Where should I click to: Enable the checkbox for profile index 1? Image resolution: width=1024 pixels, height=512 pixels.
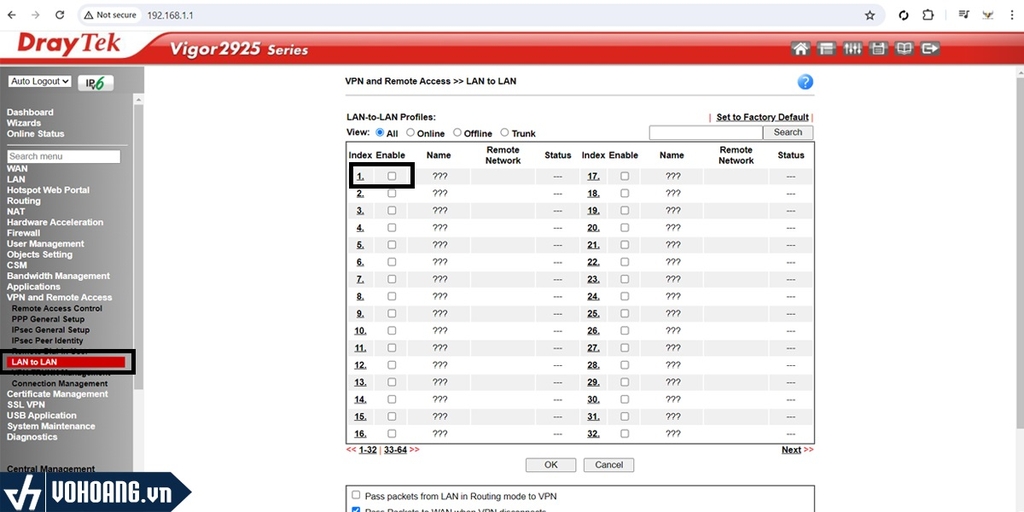(x=392, y=176)
